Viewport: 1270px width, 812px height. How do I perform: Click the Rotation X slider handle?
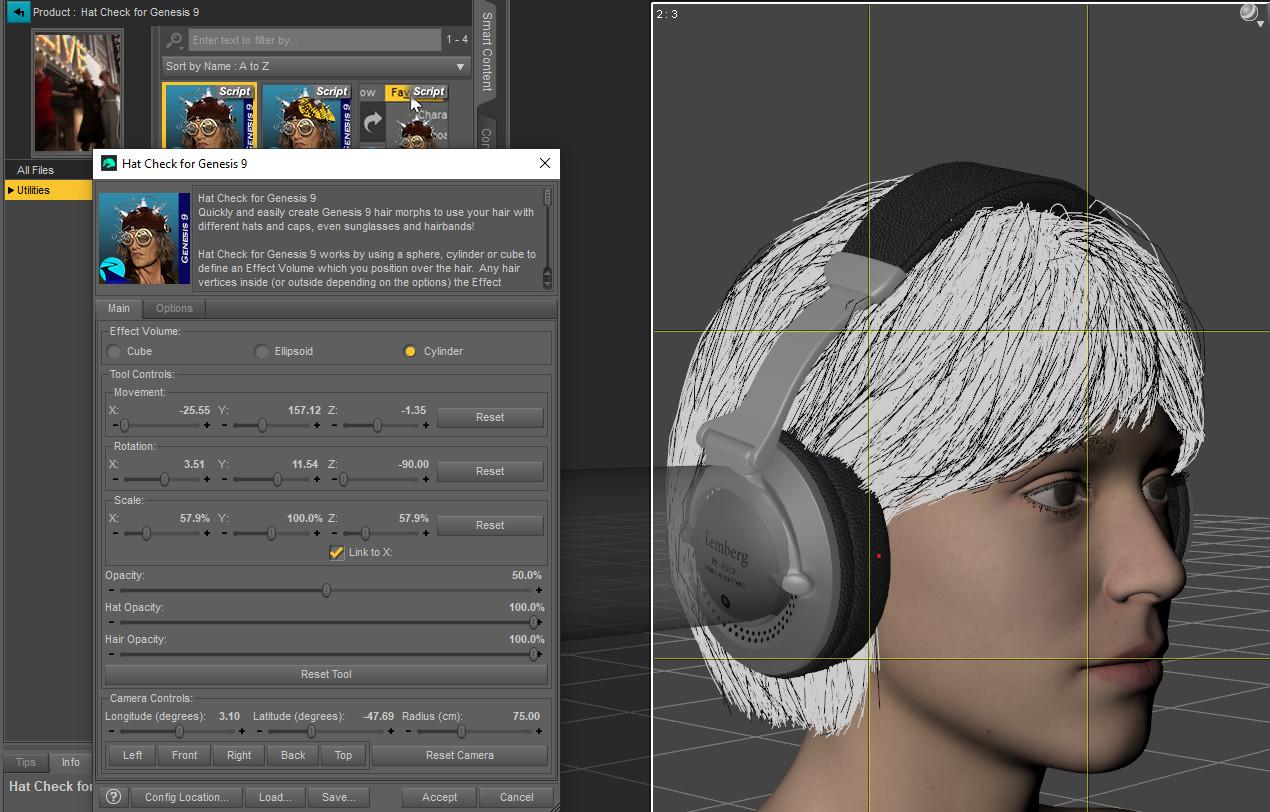164,479
